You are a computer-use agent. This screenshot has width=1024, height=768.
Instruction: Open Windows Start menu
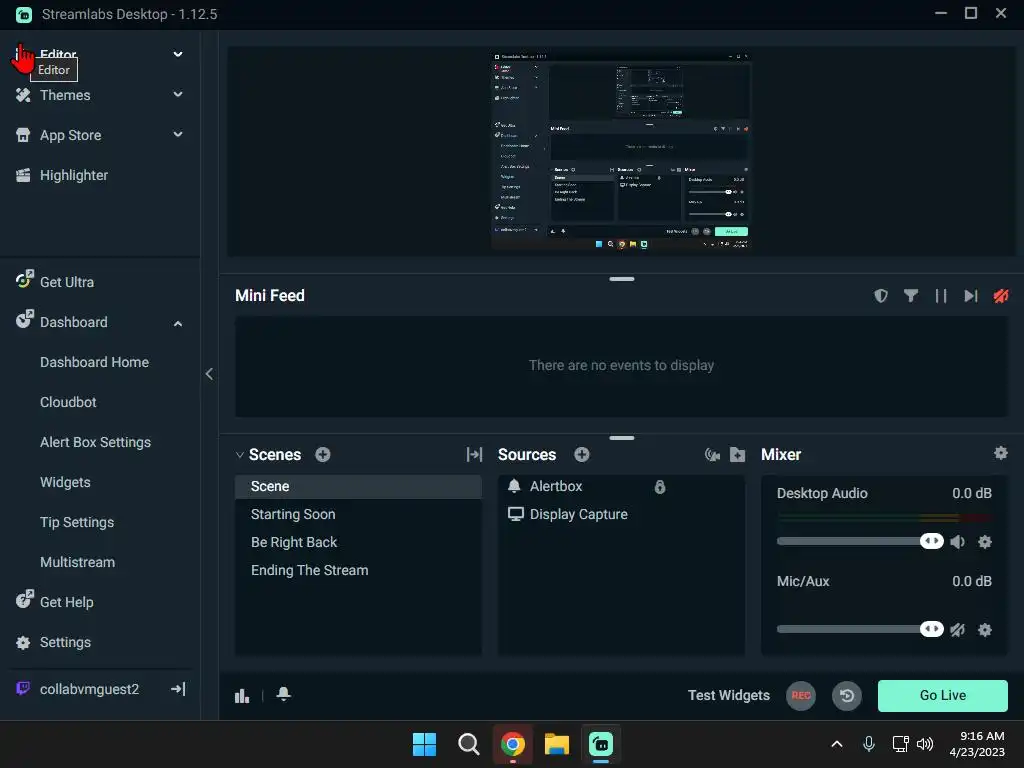click(424, 744)
